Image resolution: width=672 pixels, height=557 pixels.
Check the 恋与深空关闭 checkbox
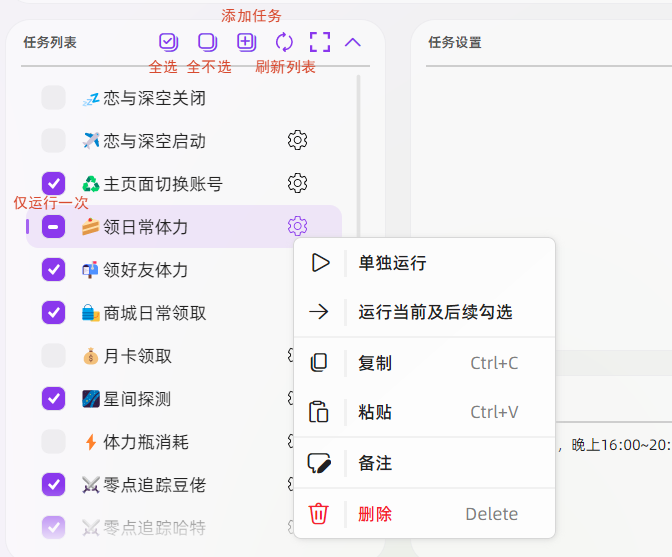click(x=54, y=98)
